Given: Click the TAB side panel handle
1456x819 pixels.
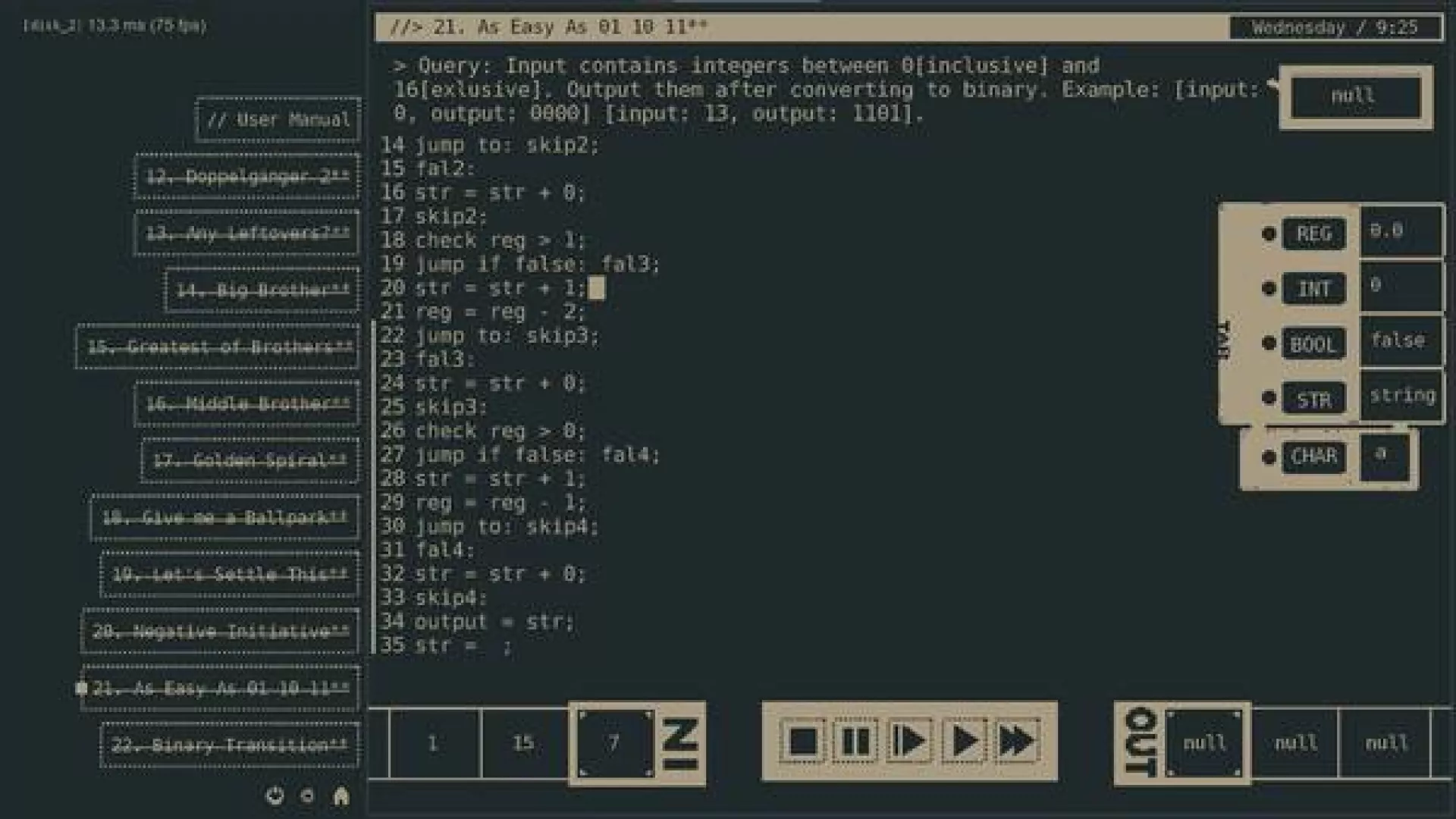Looking at the screenshot, I should pos(1223,339).
